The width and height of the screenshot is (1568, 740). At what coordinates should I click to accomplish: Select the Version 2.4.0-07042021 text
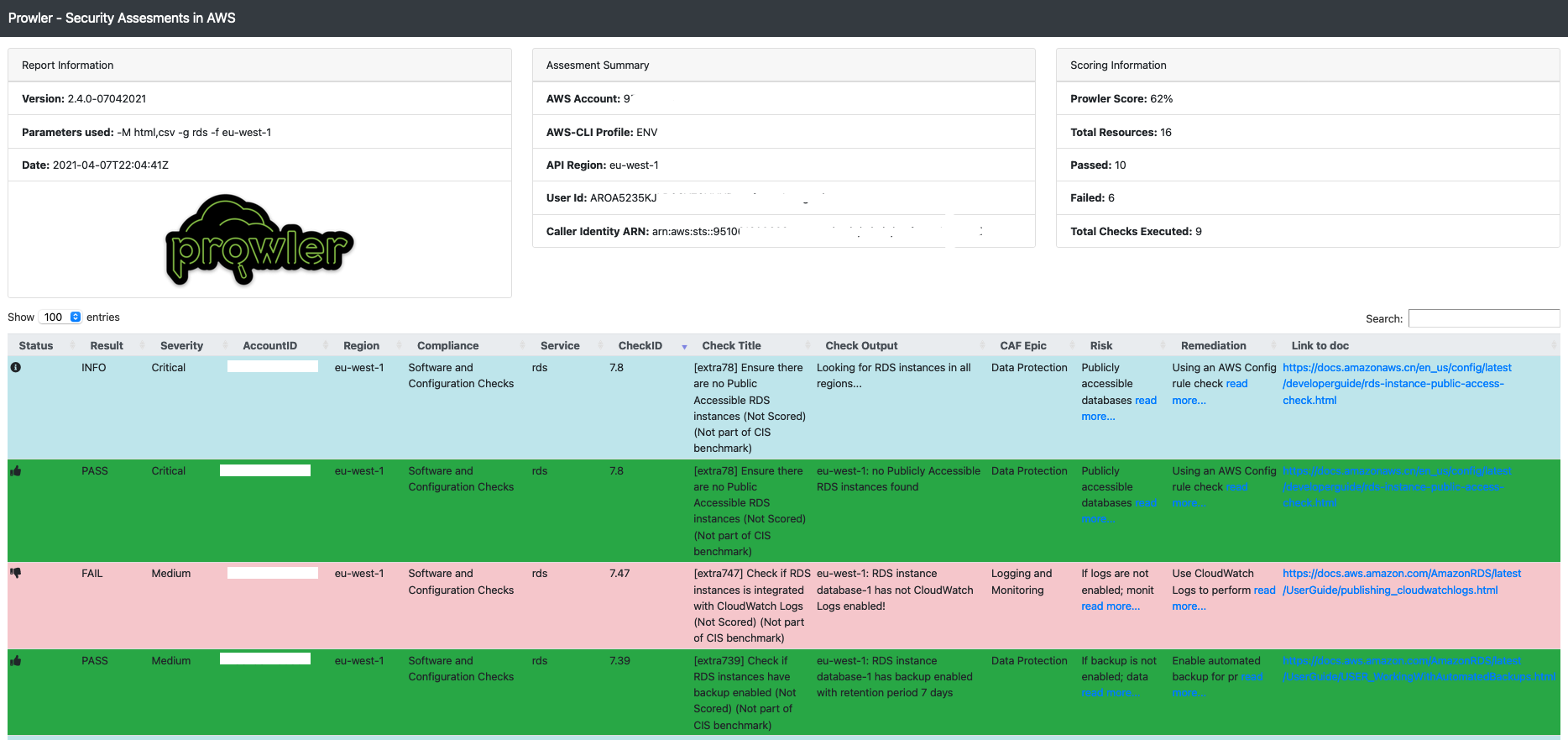[x=84, y=98]
